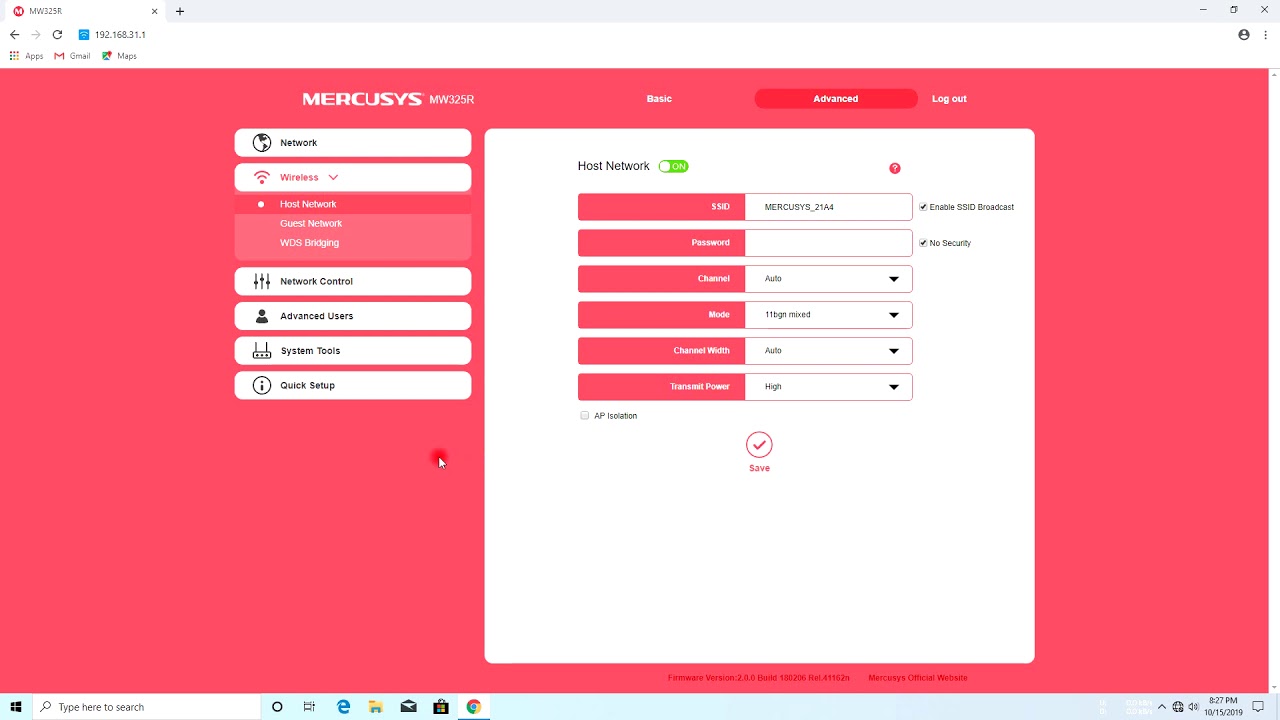Click the Wireless Wi-Fi signal icon
Screen dimensions: 1280x720
click(x=262, y=177)
